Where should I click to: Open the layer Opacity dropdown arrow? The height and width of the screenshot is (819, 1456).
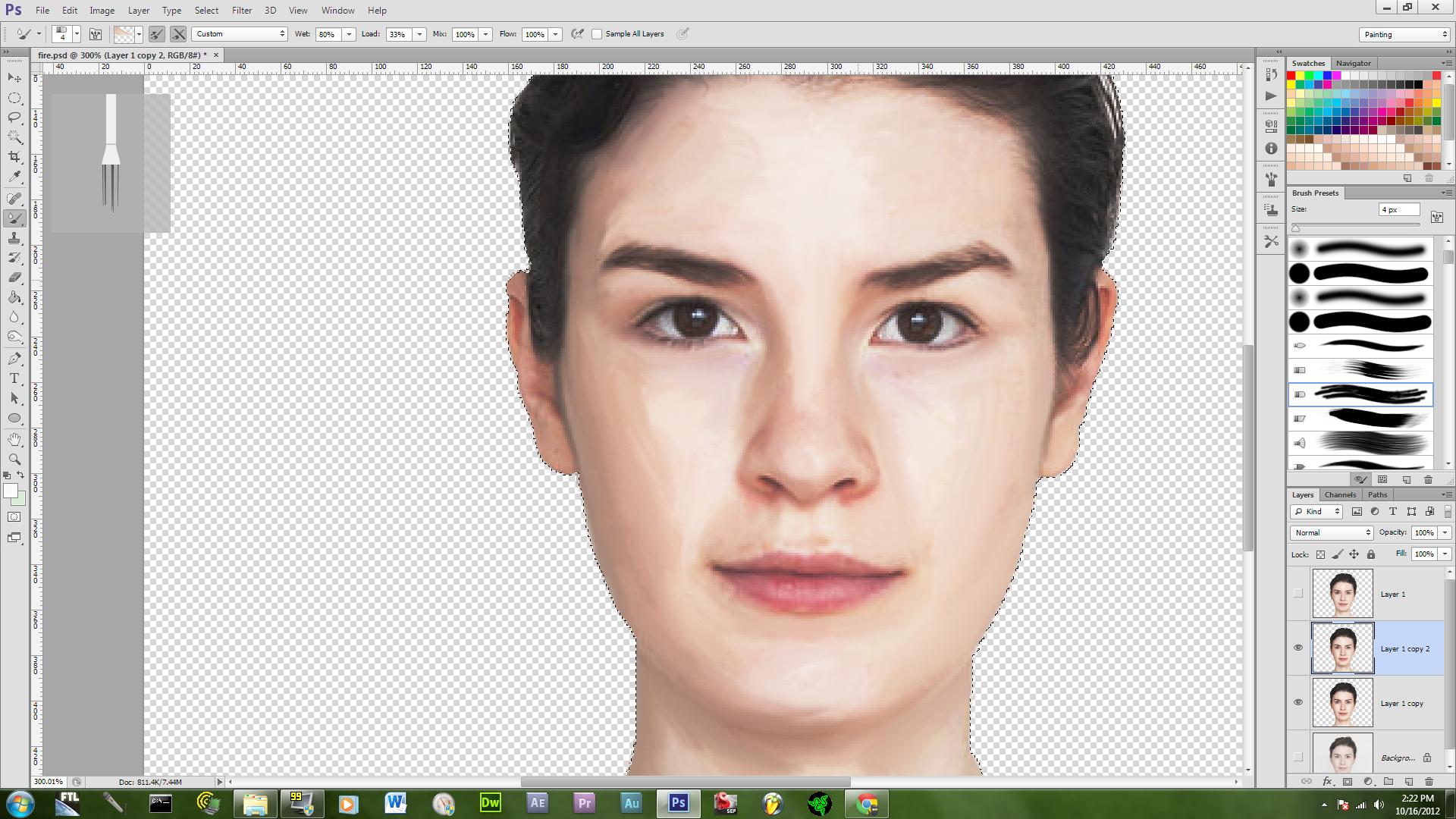point(1445,533)
